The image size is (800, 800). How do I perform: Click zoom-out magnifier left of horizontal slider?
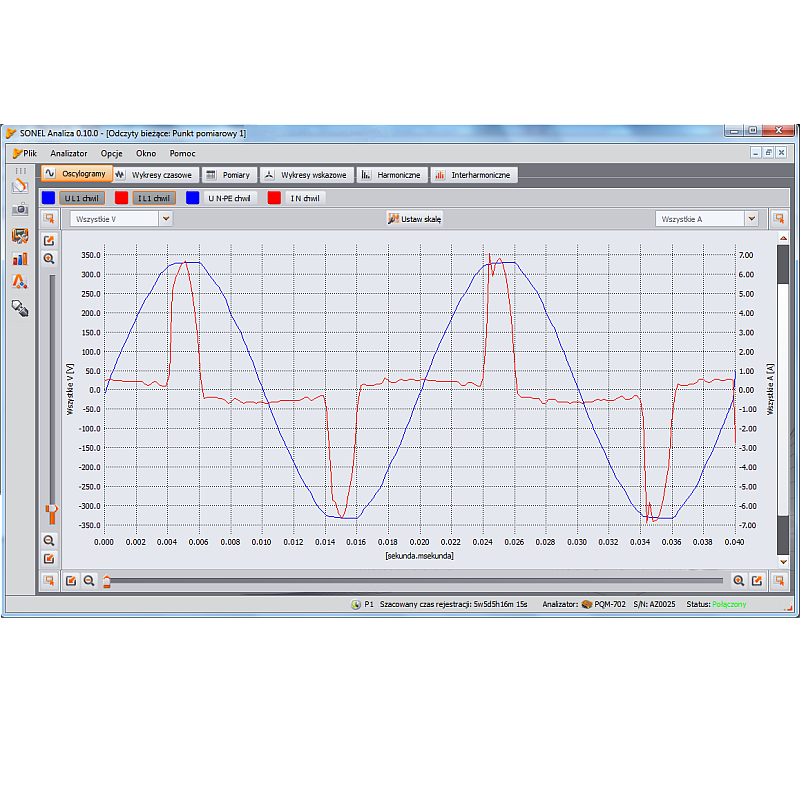tap(89, 580)
